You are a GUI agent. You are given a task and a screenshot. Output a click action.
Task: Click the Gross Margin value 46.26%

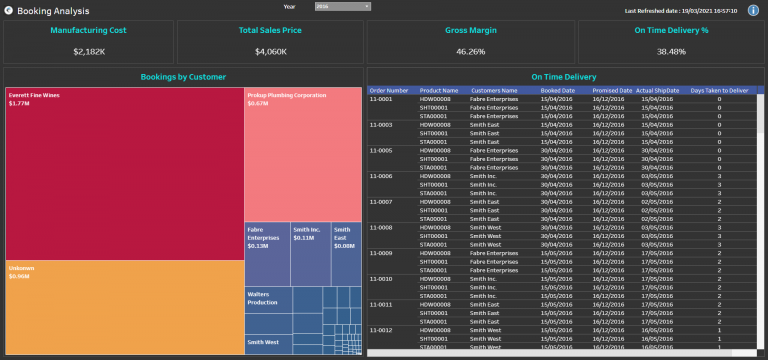[x=471, y=51]
